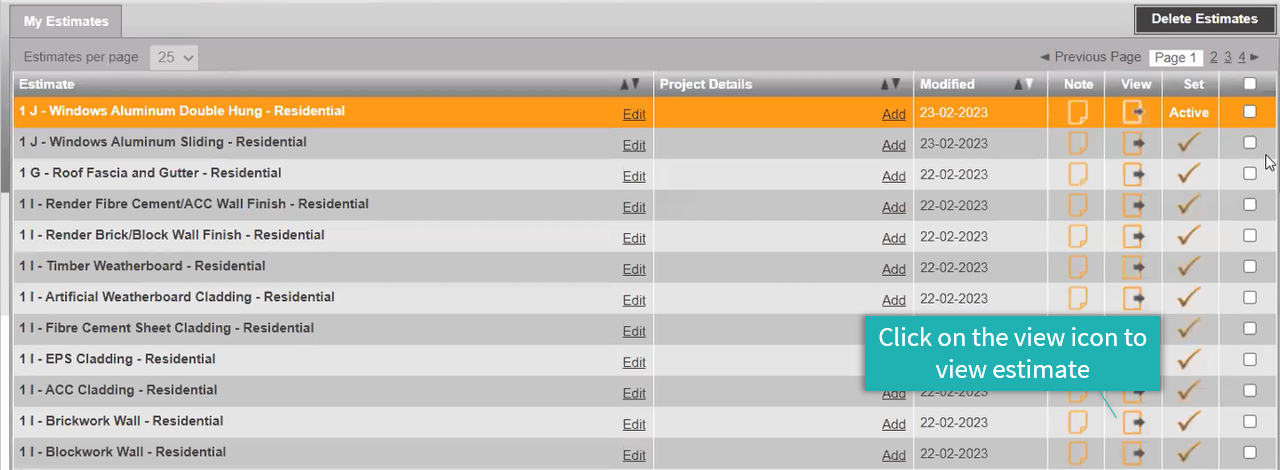This screenshot has width=1280, height=470.
Task: Switch to the My Estimates tab
Action: point(66,21)
